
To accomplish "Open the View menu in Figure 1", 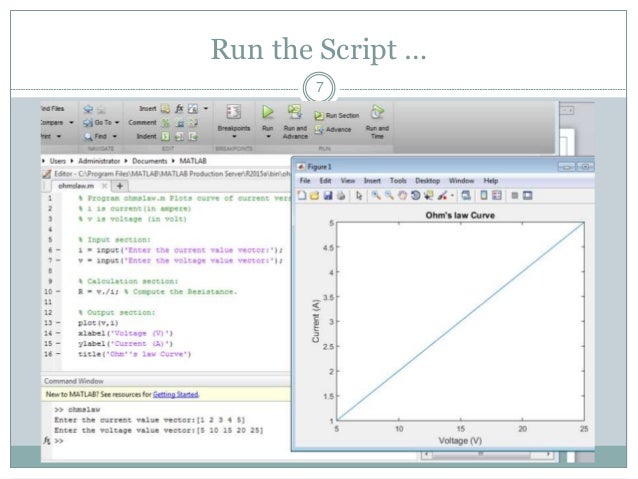I will 347,181.
